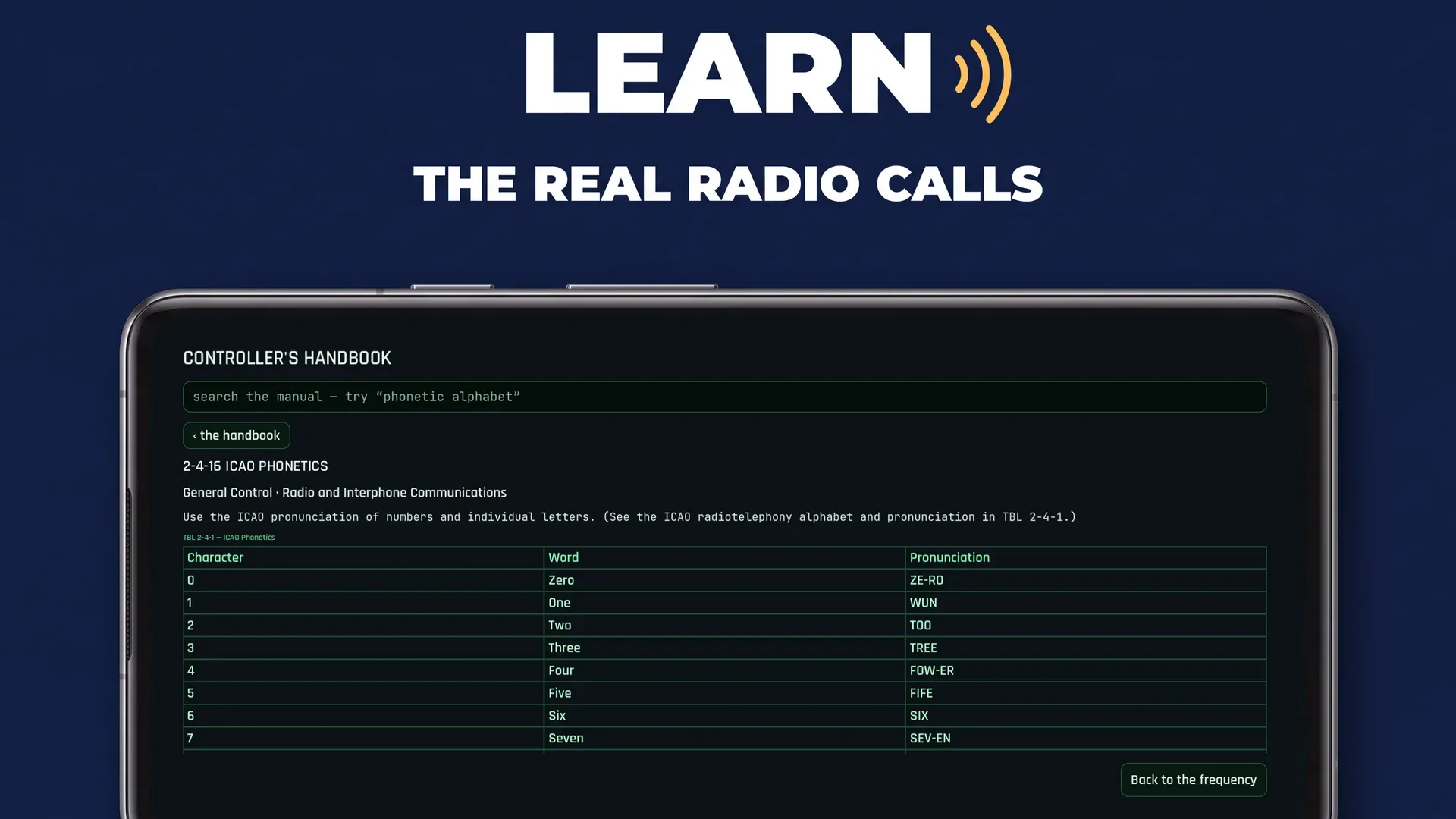The width and height of the screenshot is (1456, 819).
Task: Click the 'Pronunciation' column header
Action: coord(1086,557)
